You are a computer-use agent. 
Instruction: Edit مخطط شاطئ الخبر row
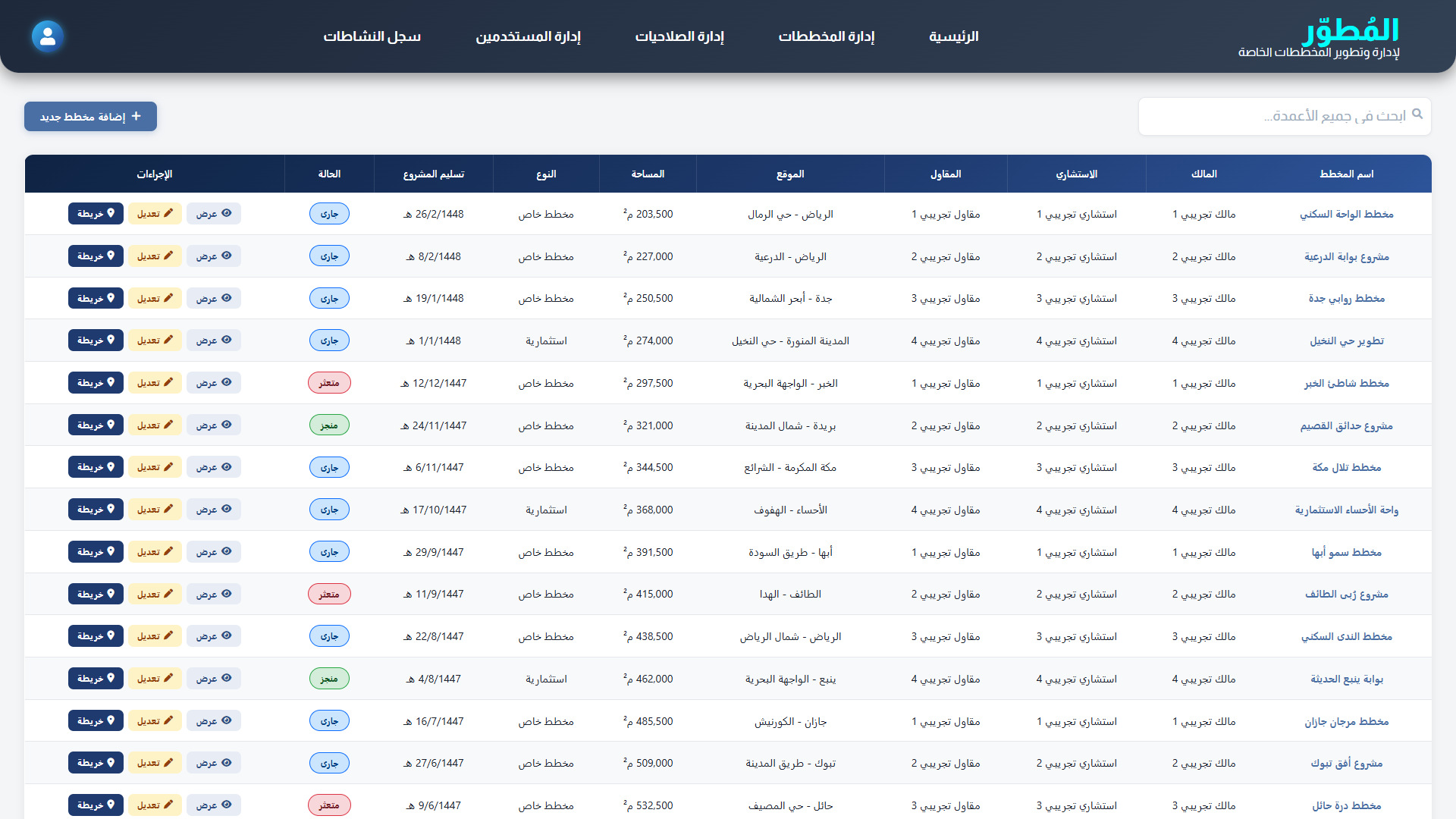click(155, 383)
